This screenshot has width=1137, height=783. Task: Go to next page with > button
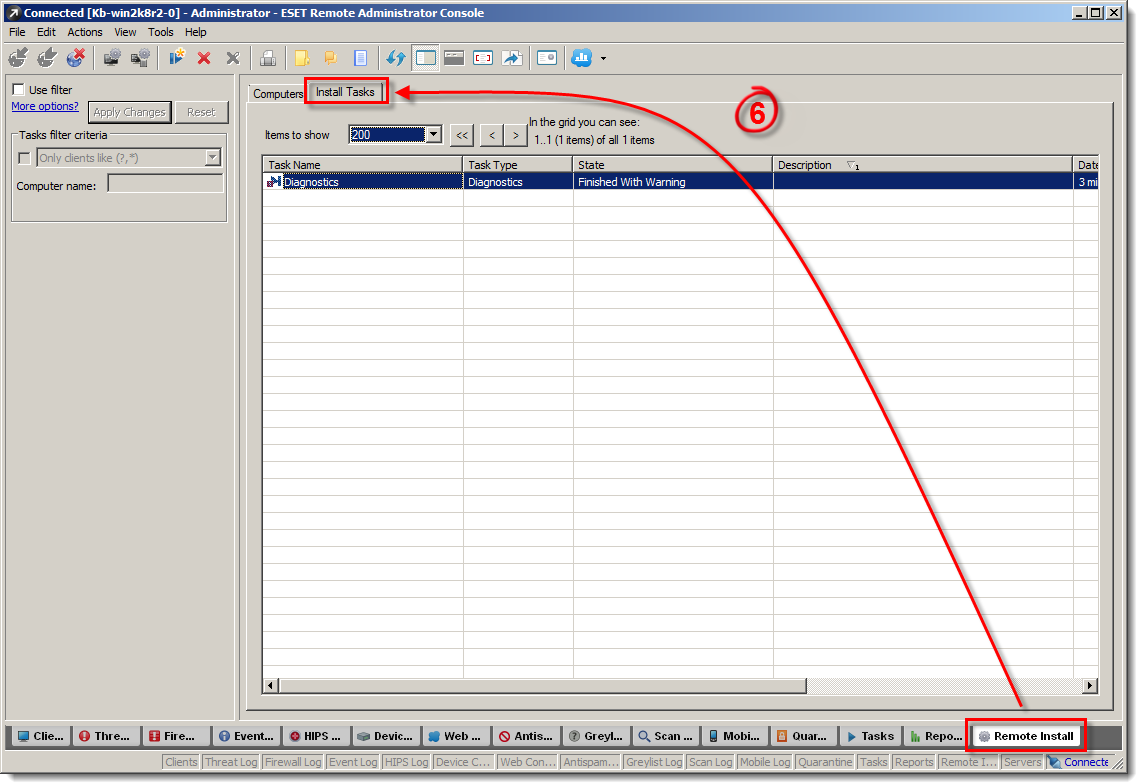pyautogui.click(x=516, y=135)
